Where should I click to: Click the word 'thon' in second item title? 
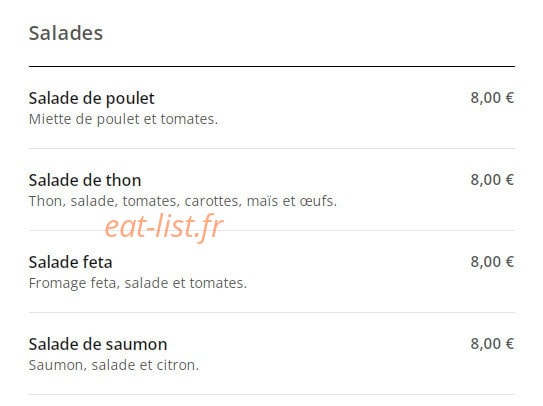point(123,180)
